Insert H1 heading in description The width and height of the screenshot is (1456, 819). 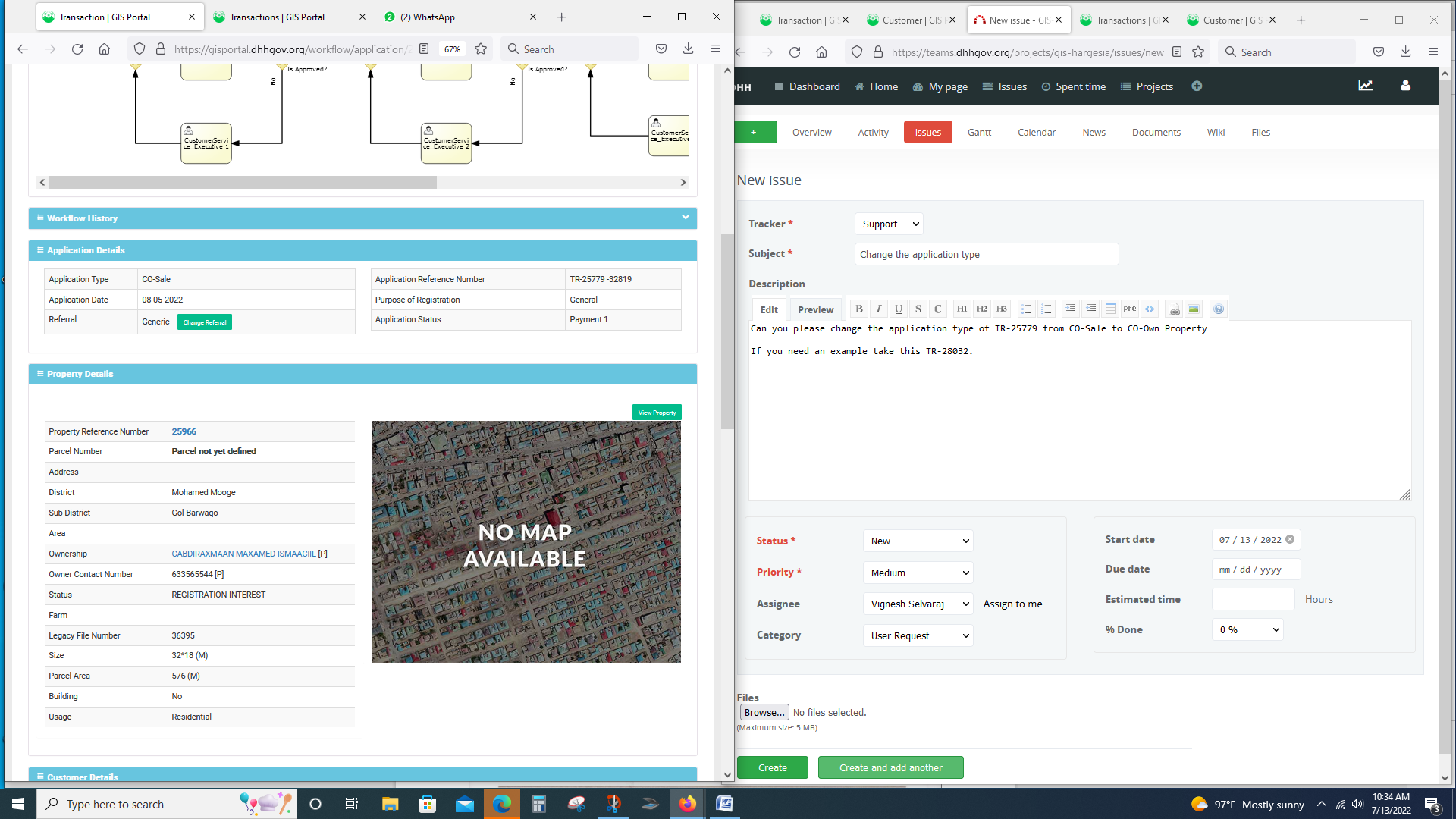(x=962, y=309)
